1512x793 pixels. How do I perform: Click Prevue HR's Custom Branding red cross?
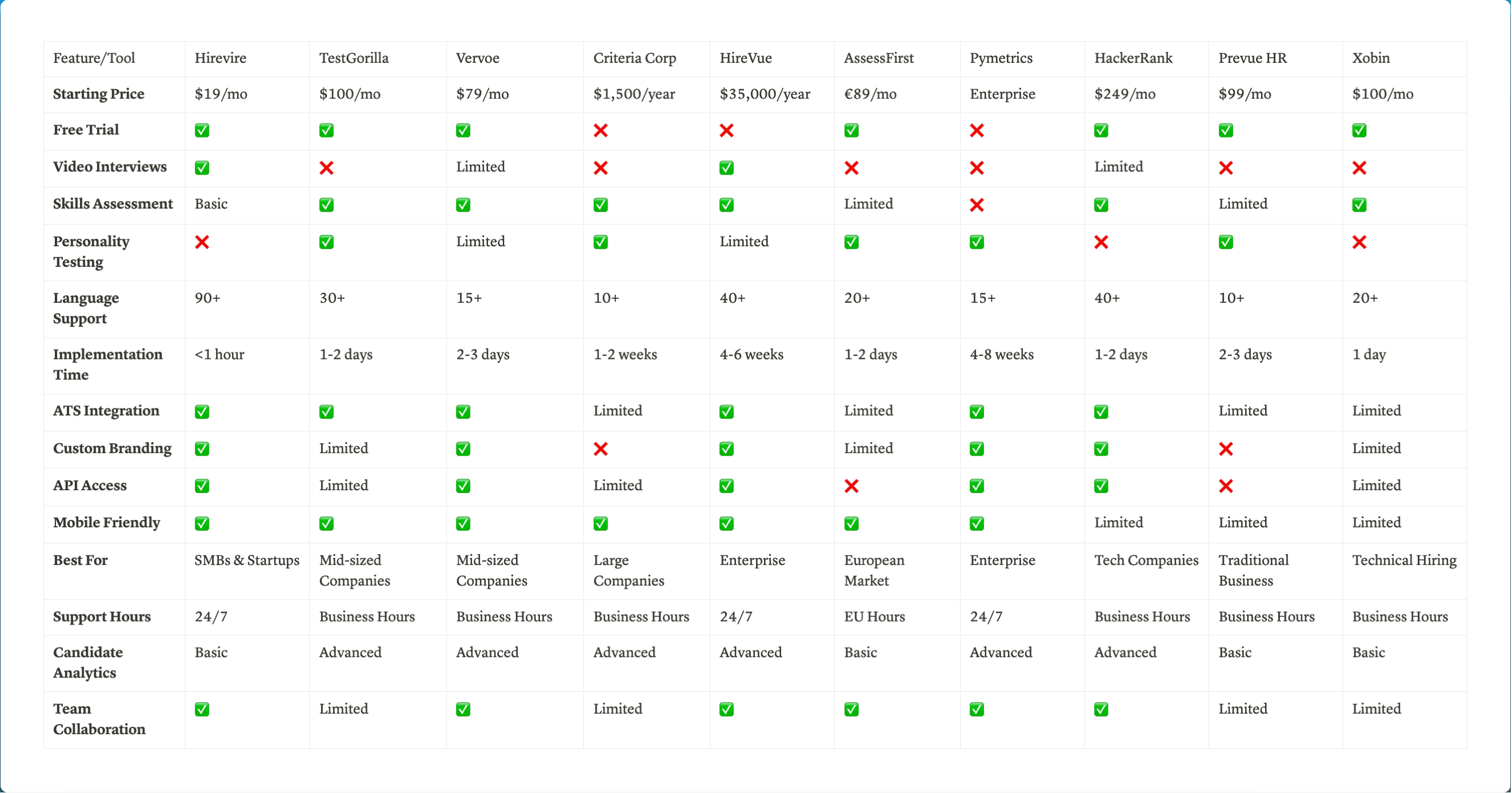1225,449
